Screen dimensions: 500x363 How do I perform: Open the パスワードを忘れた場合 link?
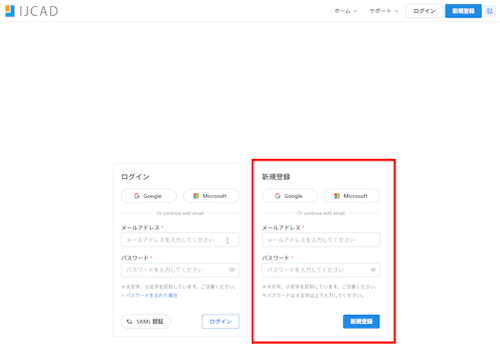pyautogui.click(x=150, y=295)
